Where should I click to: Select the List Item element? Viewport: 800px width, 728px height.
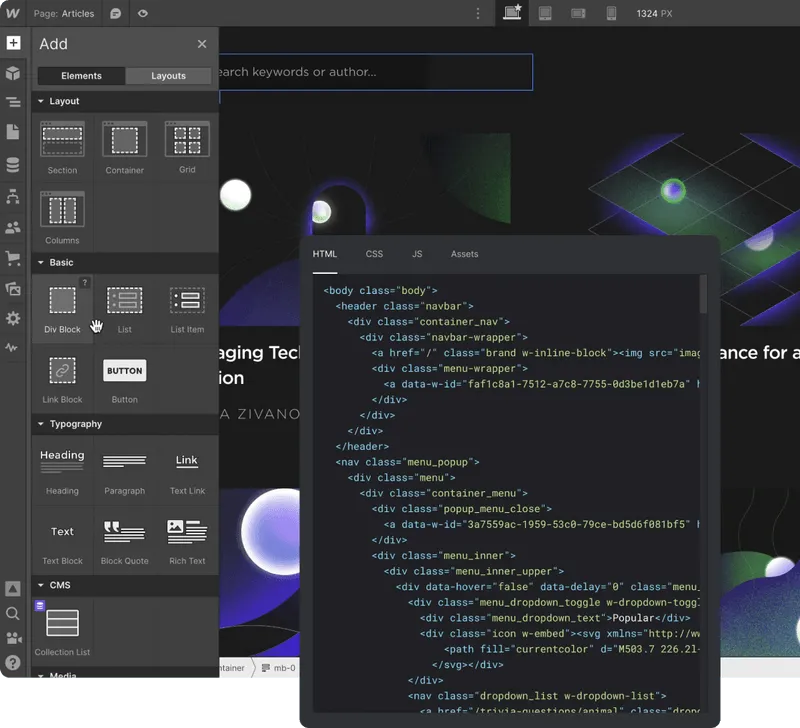coord(187,308)
